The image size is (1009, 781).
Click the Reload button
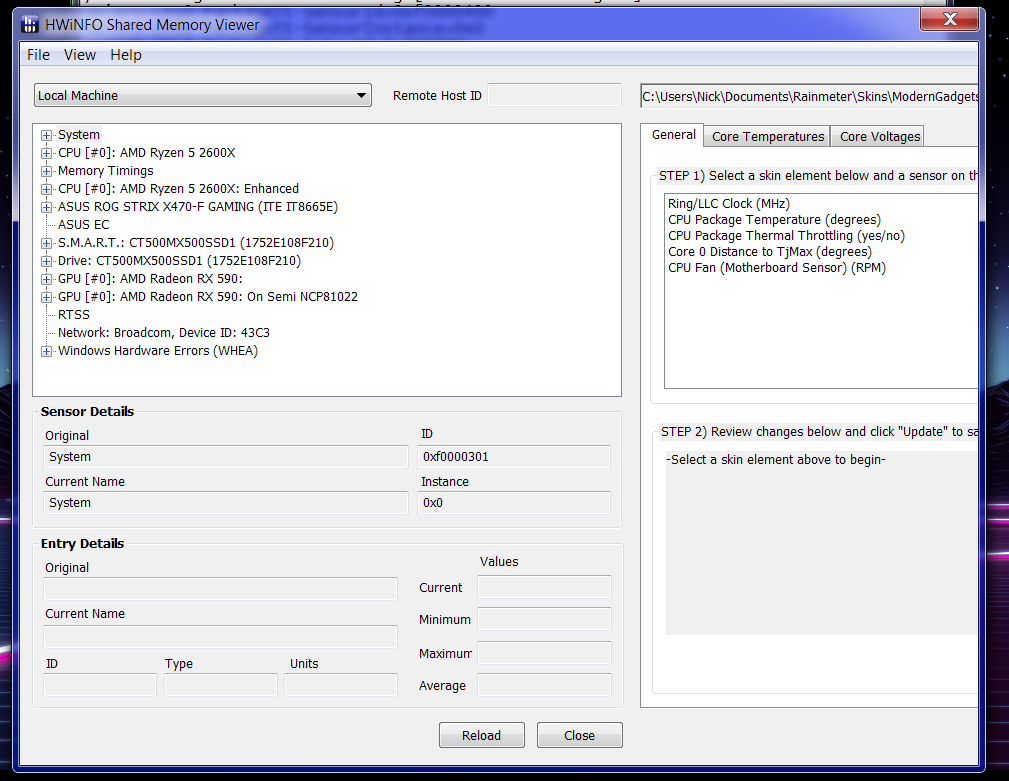[x=481, y=735]
